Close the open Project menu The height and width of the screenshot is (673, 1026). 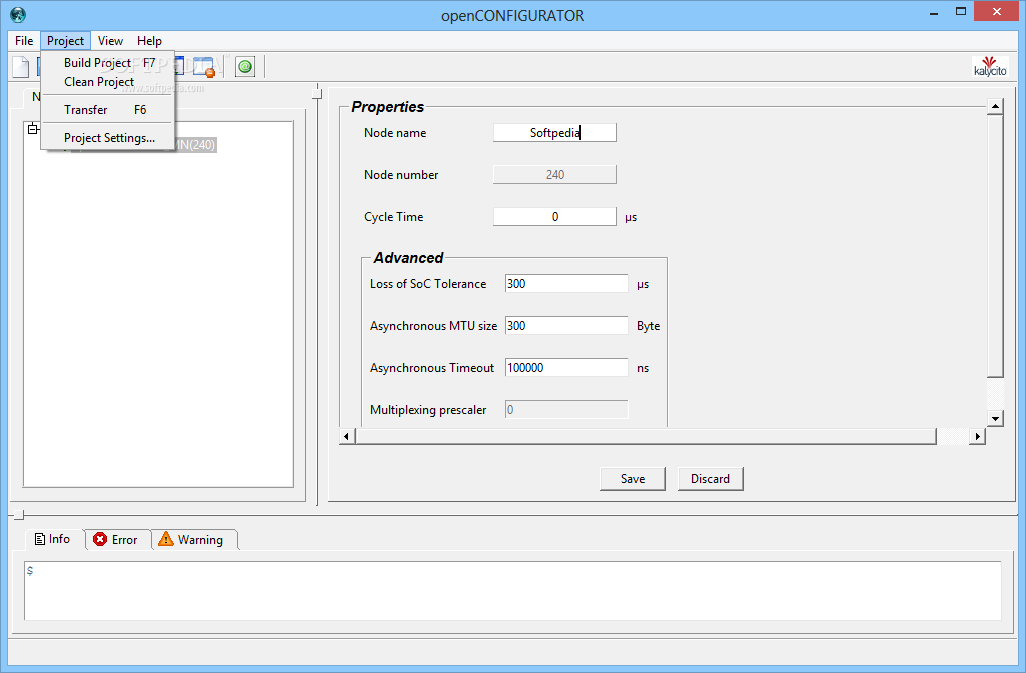pos(65,41)
